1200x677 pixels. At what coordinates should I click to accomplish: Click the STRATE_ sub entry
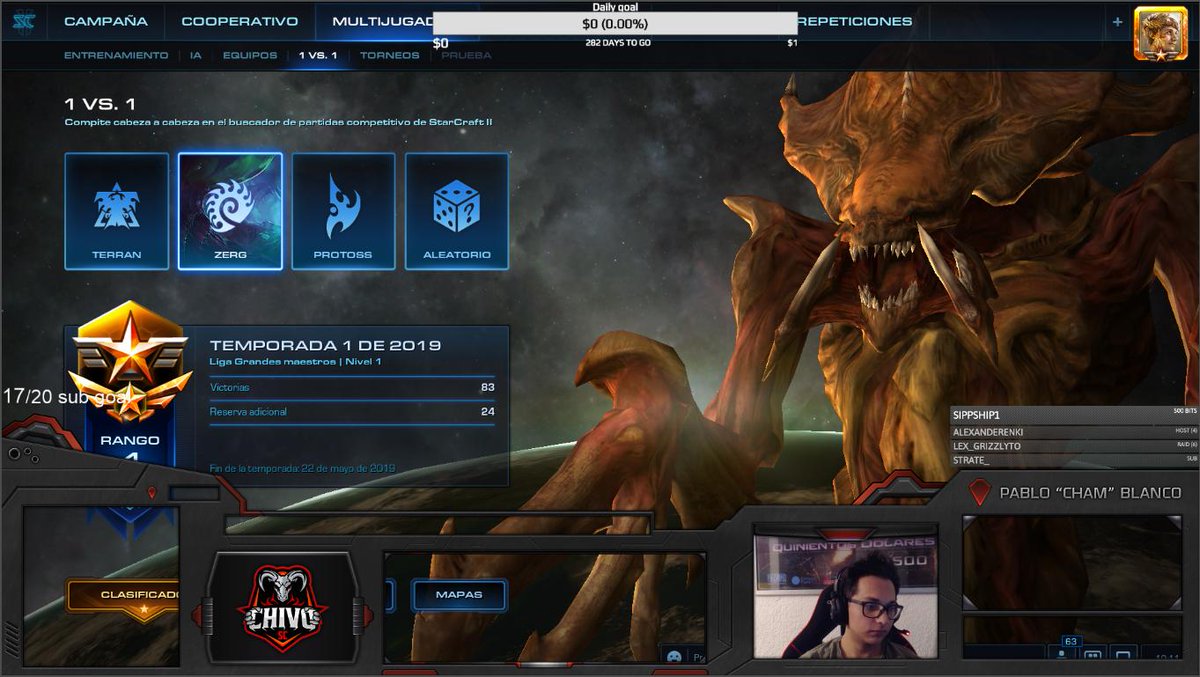coord(1075,460)
